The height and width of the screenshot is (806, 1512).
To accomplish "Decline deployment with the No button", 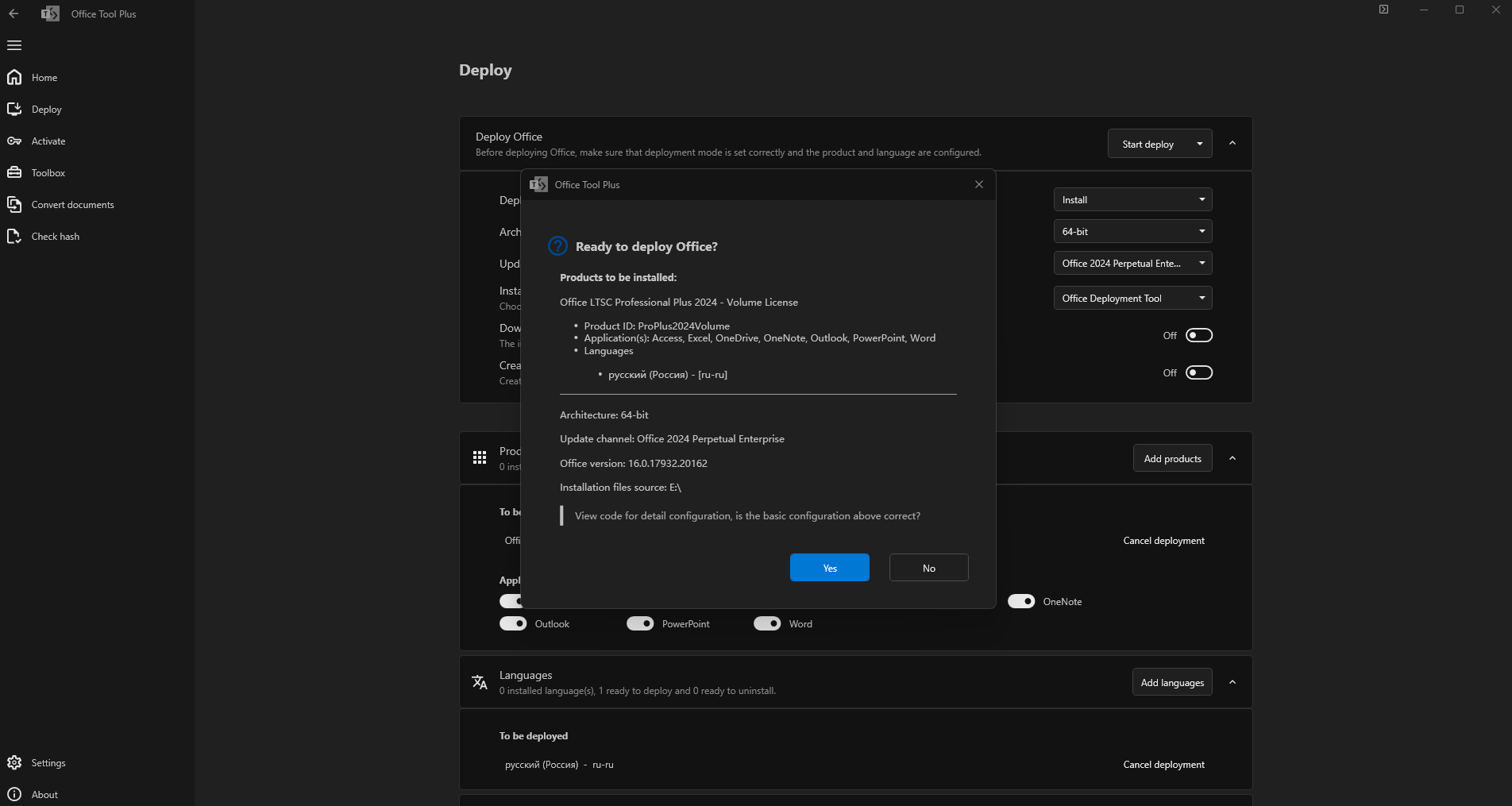I will (x=929, y=568).
